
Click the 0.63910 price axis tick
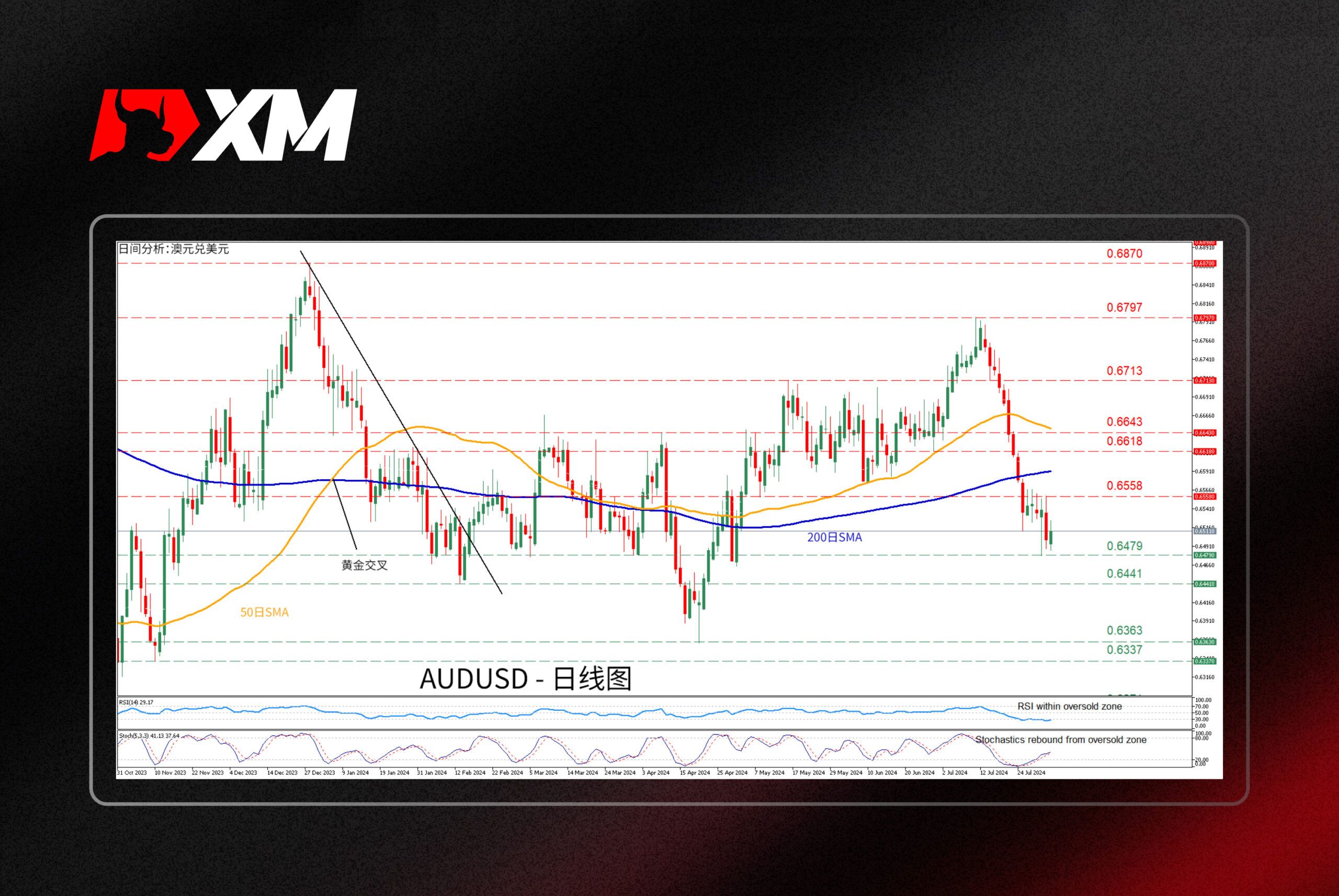[x=1205, y=621]
